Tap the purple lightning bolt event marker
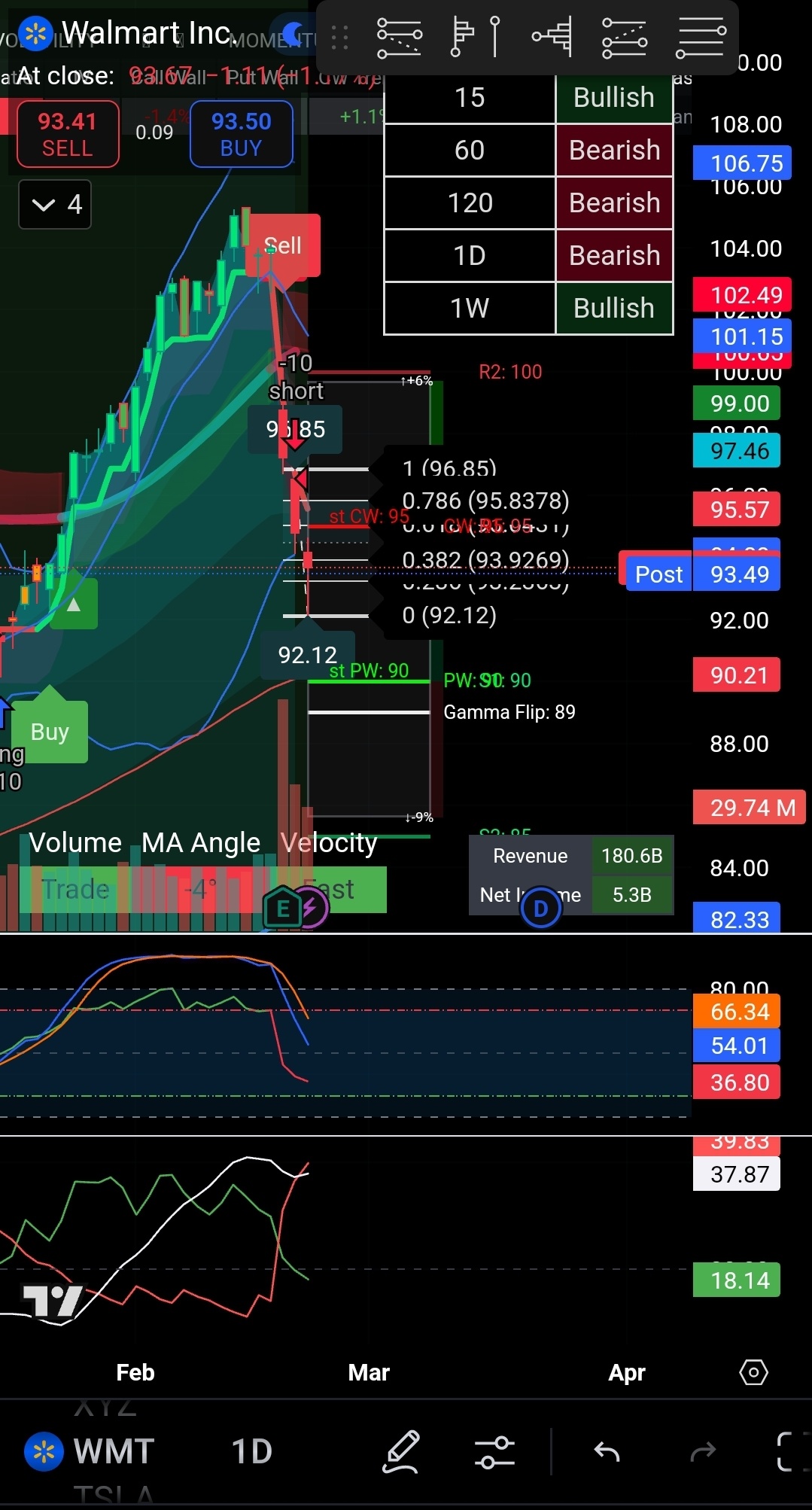The width and height of the screenshot is (812, 1510). pyautogui.click(x=311, y=909)
